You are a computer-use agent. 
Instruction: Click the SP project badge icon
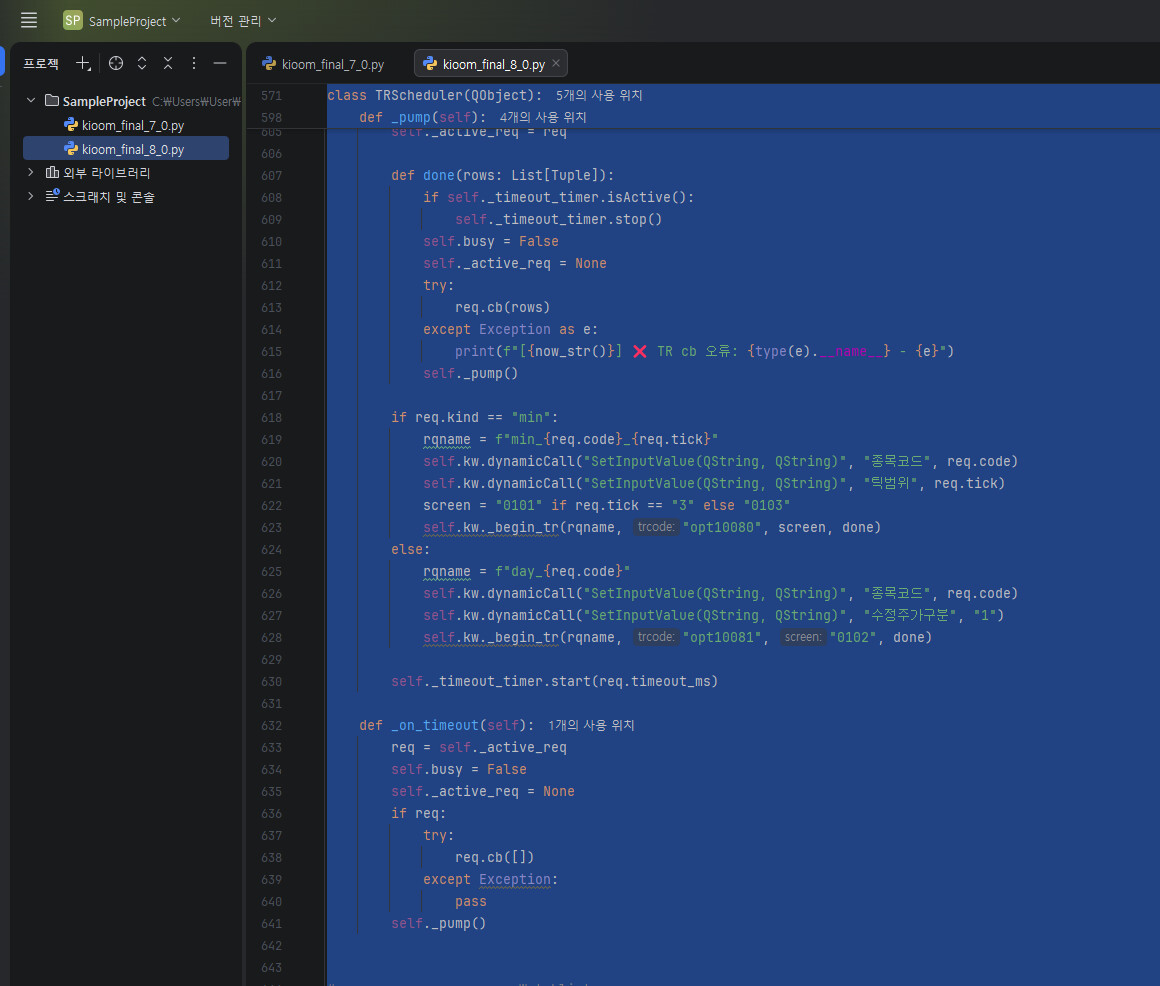coord(72,20)
